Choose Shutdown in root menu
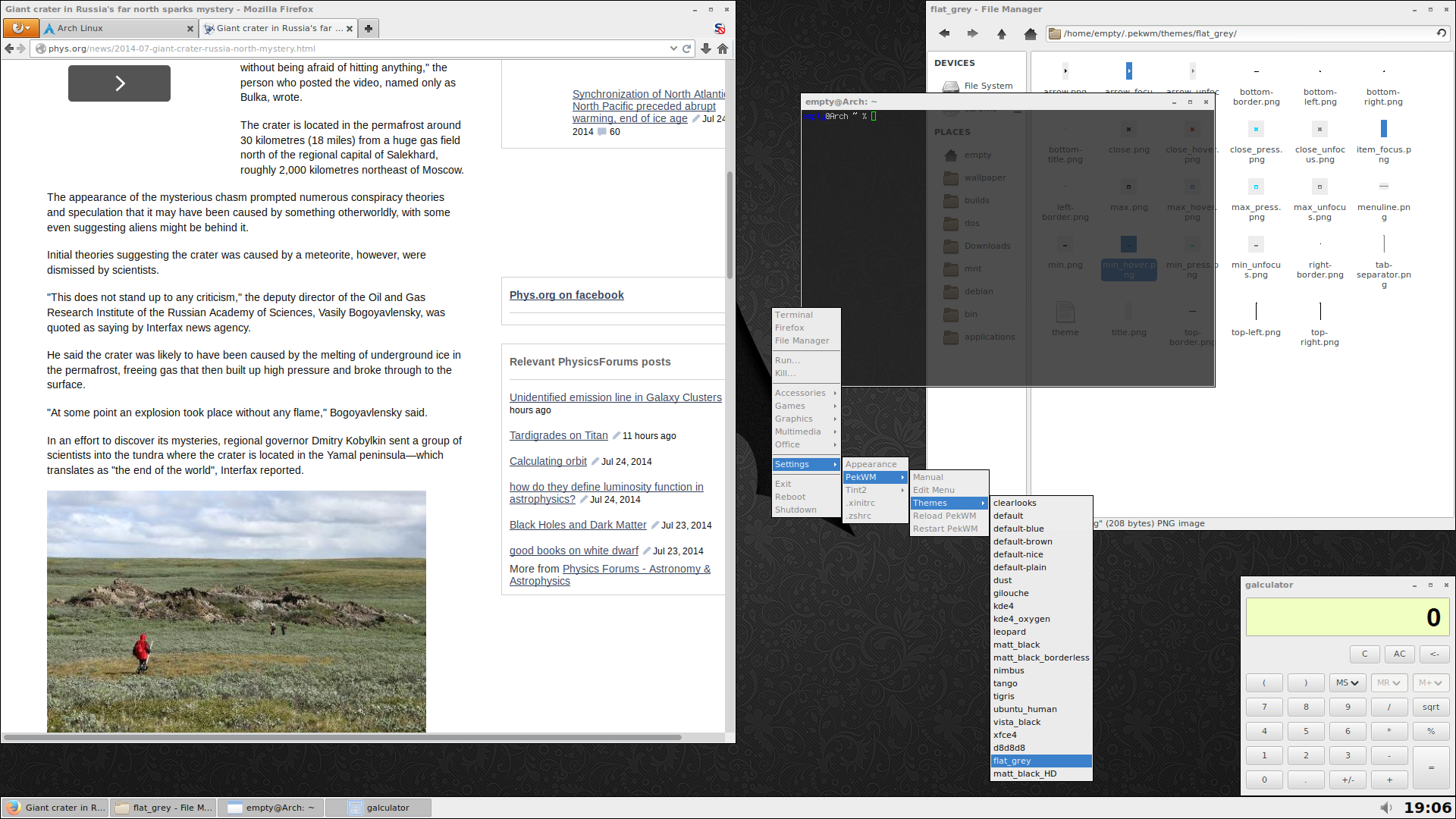Image resolution: width=1456 pixels, height=819 pixels. [x=806, y=510]
